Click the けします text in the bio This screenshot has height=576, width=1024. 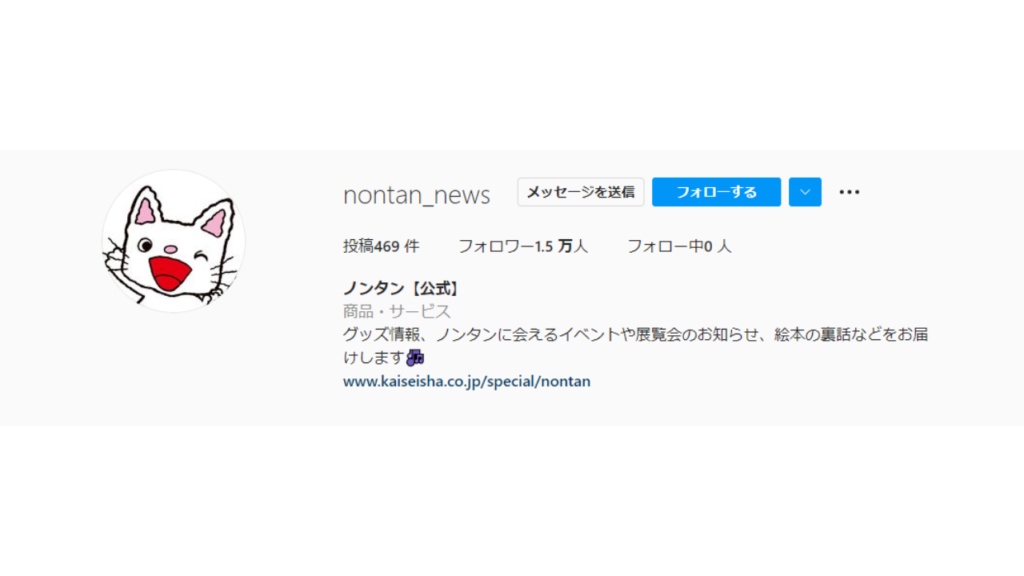pos(374,357)
